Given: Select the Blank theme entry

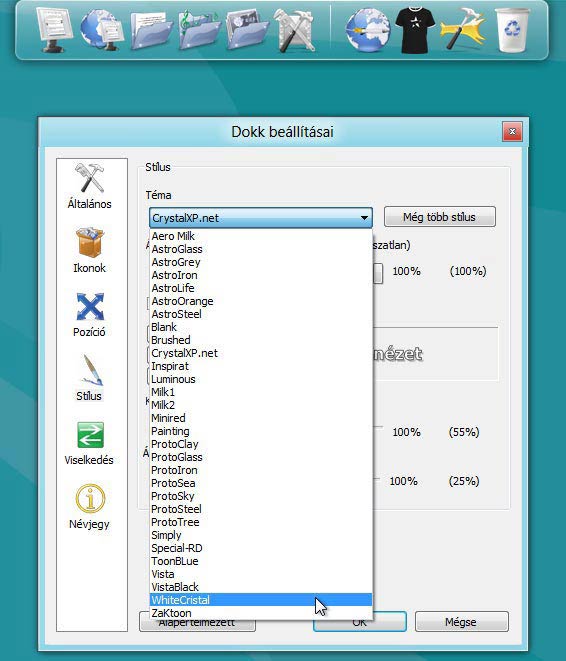Looking at the screenshot, I should click(261, 327).
